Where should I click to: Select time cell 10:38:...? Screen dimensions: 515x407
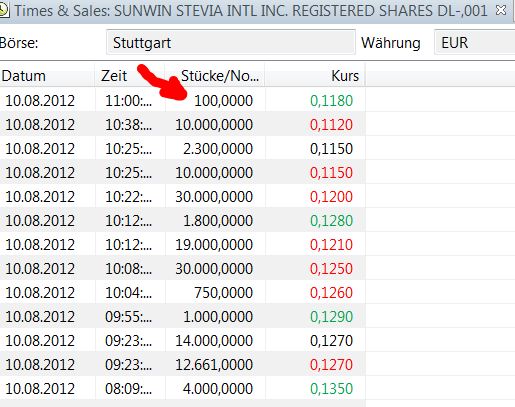pos(128,125)
